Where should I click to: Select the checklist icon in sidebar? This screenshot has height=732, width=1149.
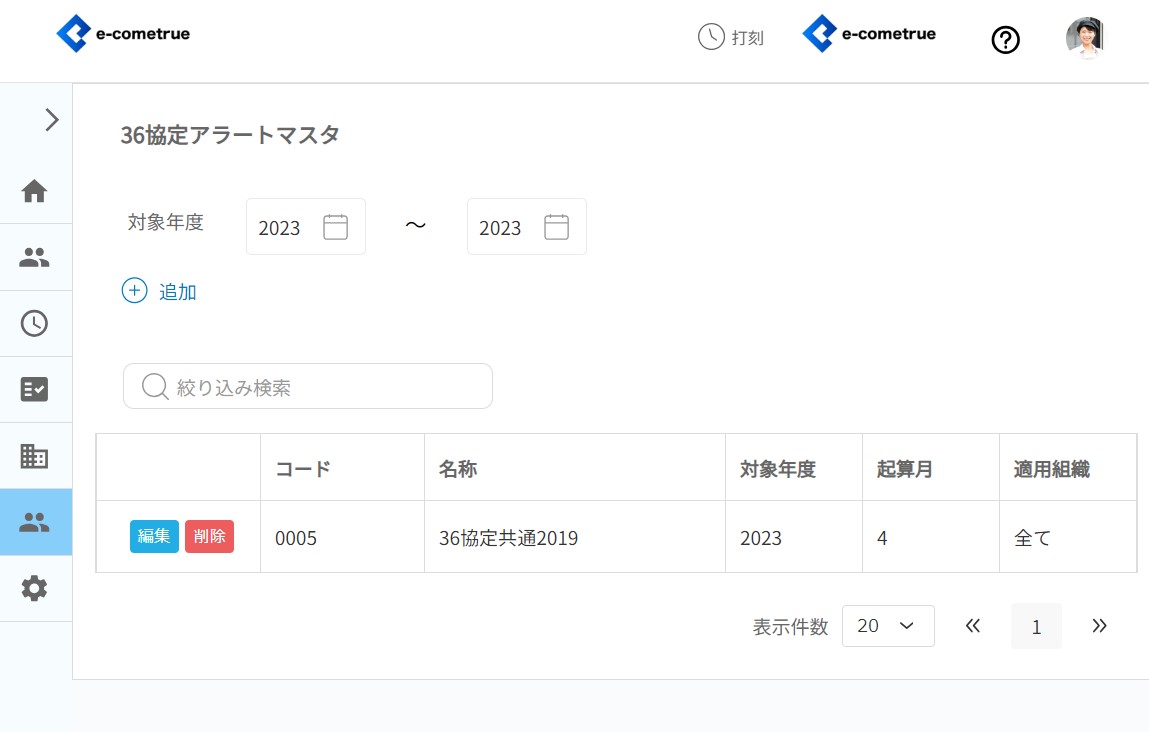click(x=35, y=389)
